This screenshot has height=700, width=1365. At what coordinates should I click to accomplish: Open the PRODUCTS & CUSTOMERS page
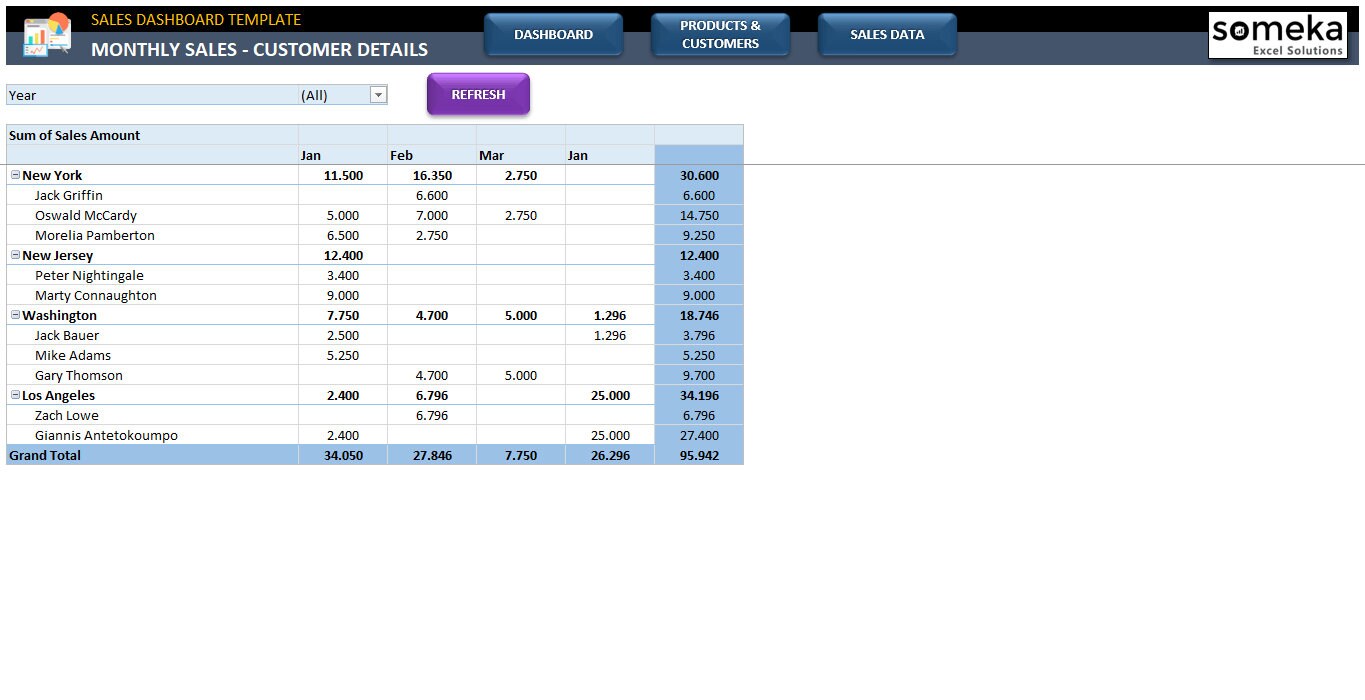coord(720,33)
